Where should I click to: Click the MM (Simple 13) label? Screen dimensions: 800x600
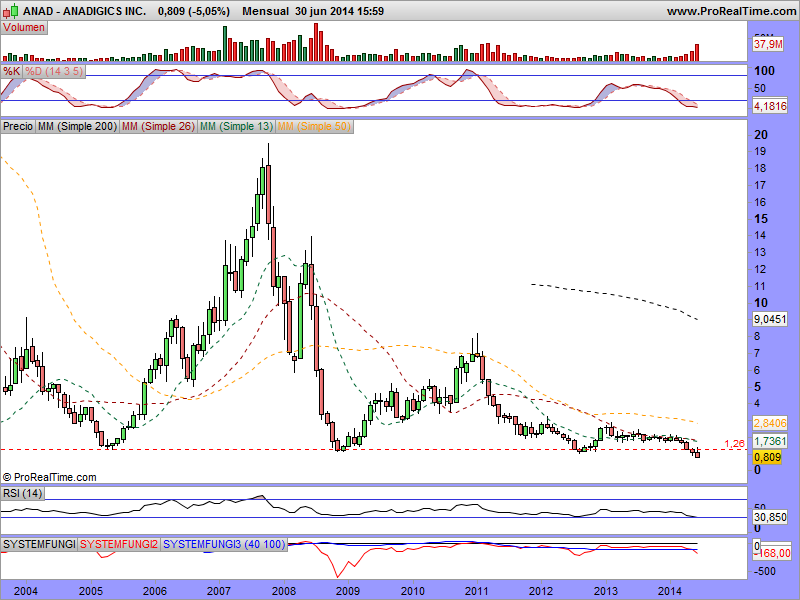coord(236,126)
